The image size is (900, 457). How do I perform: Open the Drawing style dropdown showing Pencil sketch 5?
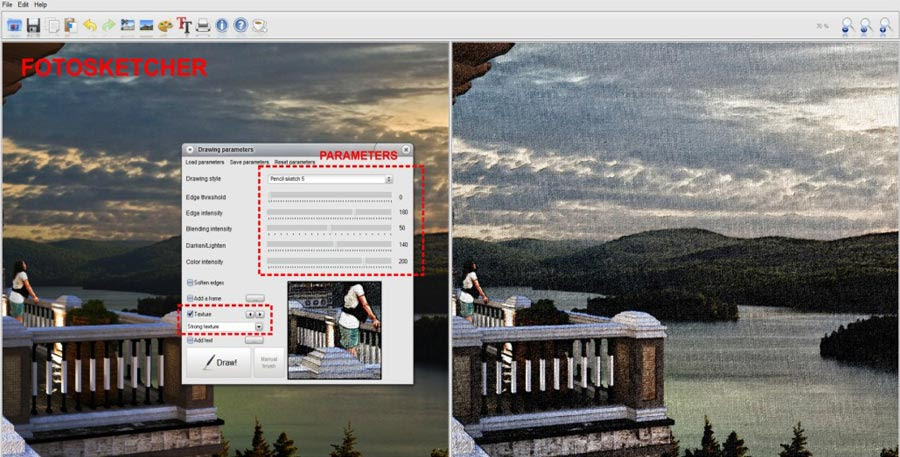click(330, 179)
